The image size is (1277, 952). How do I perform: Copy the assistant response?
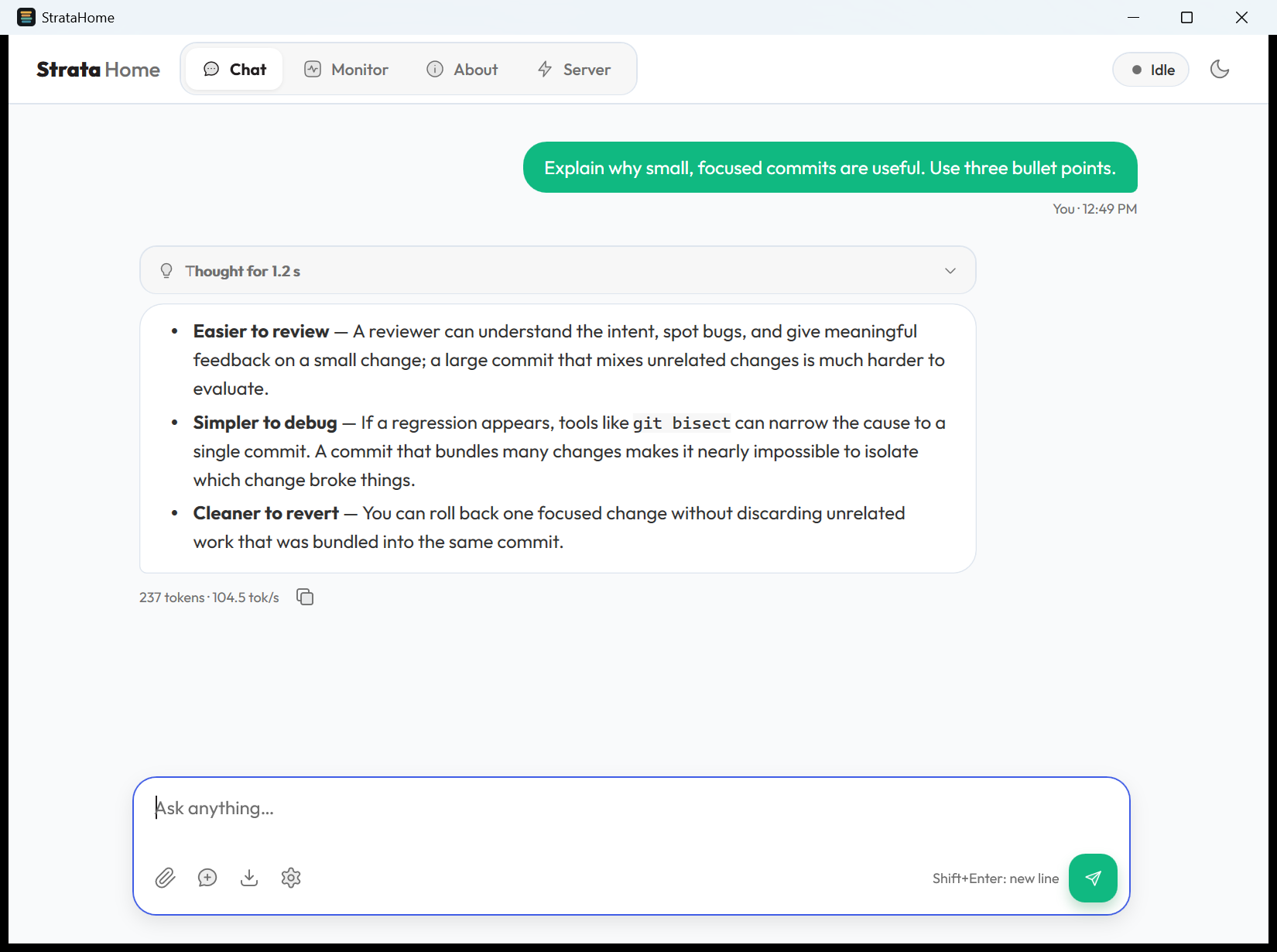(305, 597)
